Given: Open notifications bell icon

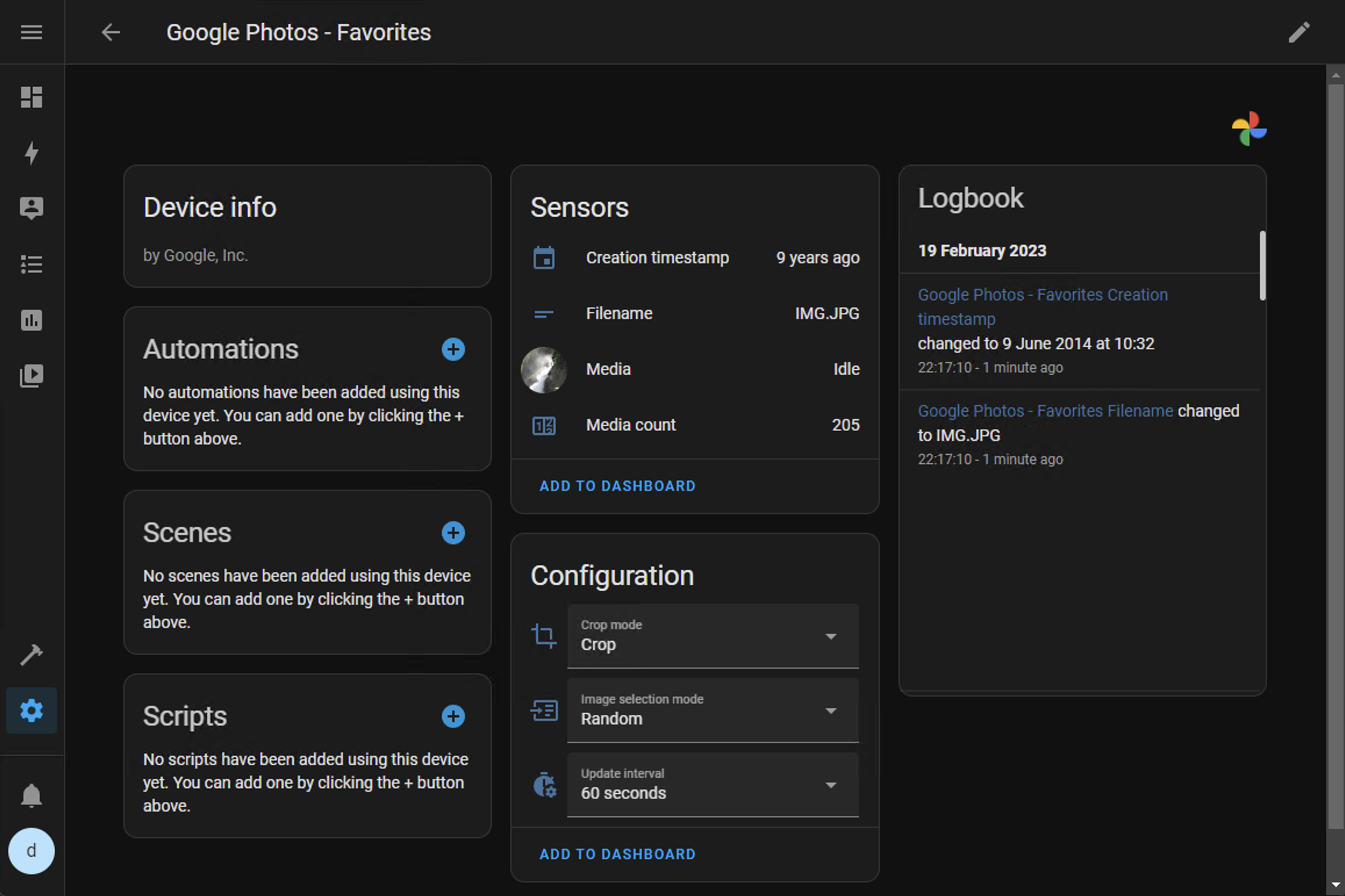Looking at the screenshot, I should pos(31,795).
